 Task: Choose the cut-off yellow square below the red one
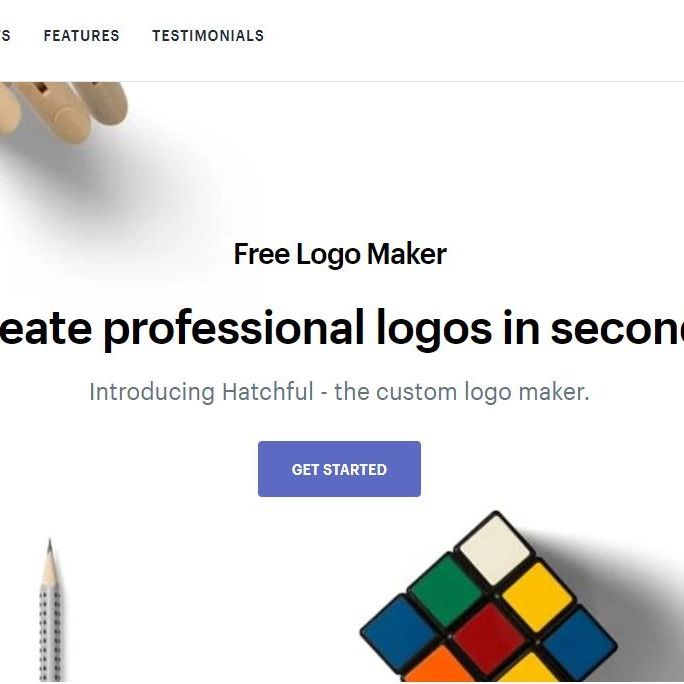[530, 671]
